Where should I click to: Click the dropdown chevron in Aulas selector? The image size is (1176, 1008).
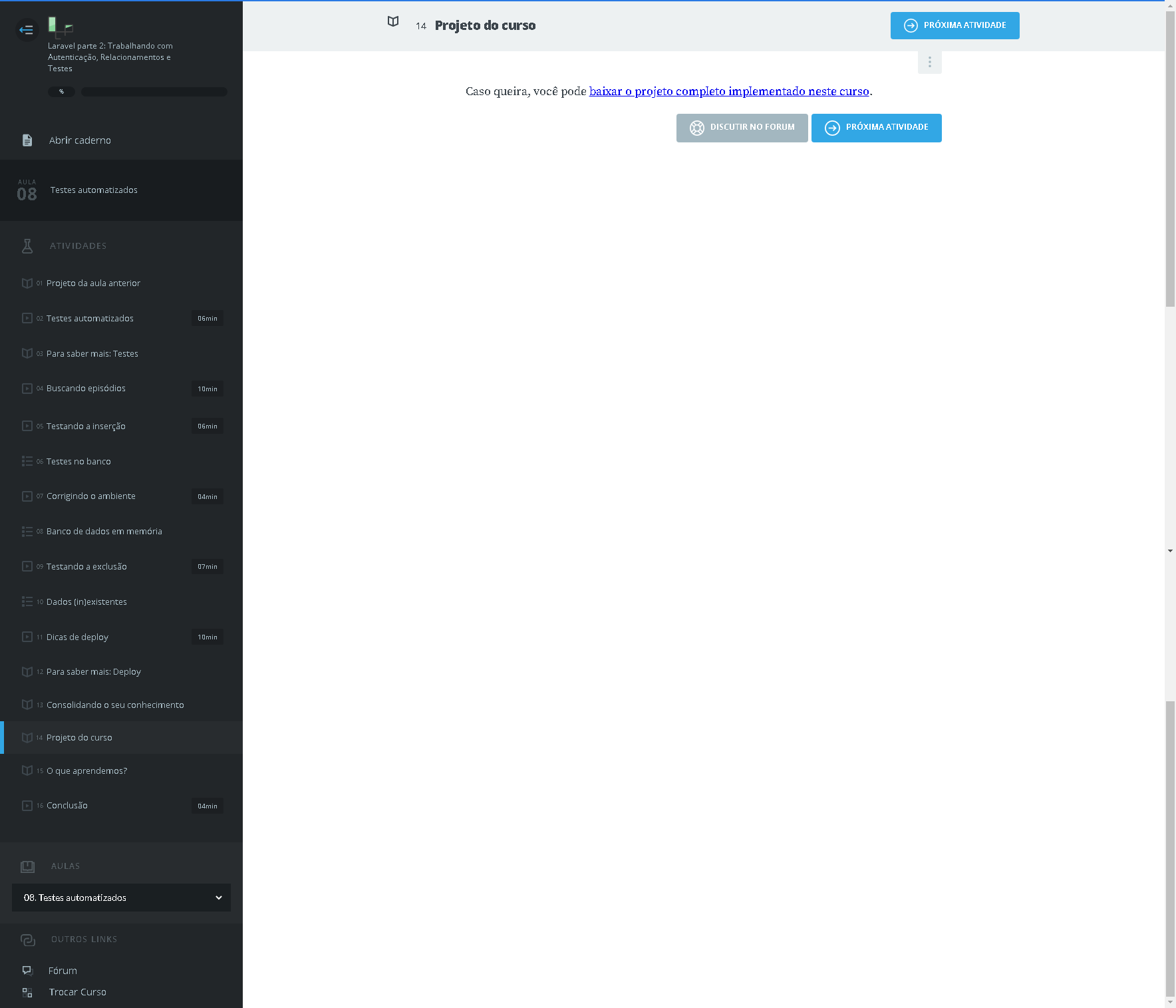tap(218, 898)
